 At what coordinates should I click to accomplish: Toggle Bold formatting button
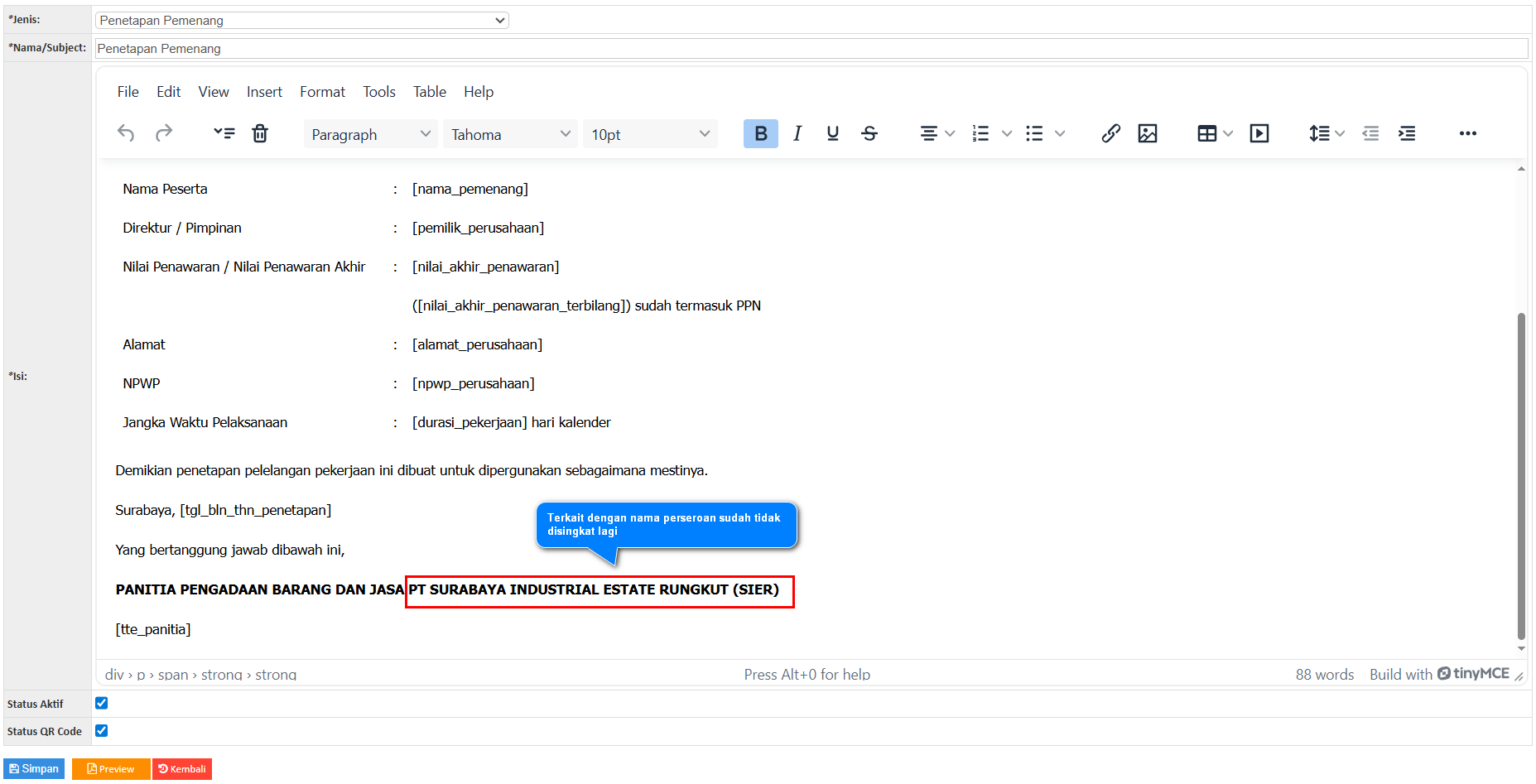point(760,133)
